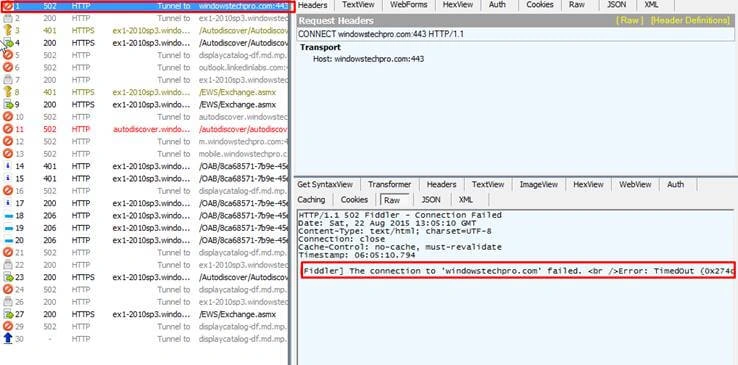Screen dimensions: 738x365
Task: Select session 6 outlook.linkedinlabs.com tunnel row
Action: tap(144, 68)
